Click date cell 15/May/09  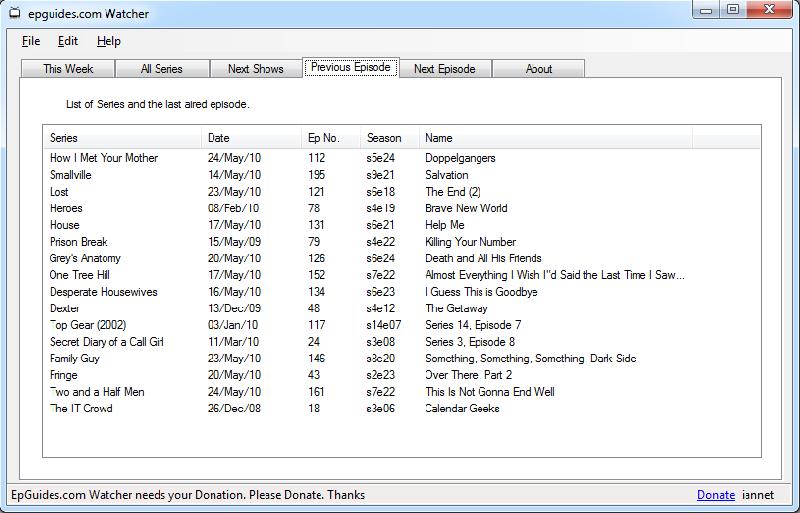coord(234,242)
